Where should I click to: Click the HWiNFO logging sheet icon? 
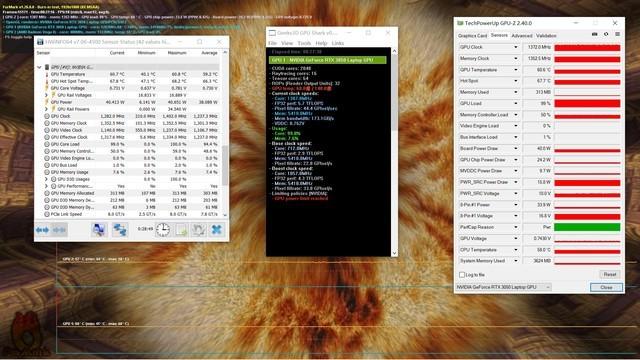point(181,230)
